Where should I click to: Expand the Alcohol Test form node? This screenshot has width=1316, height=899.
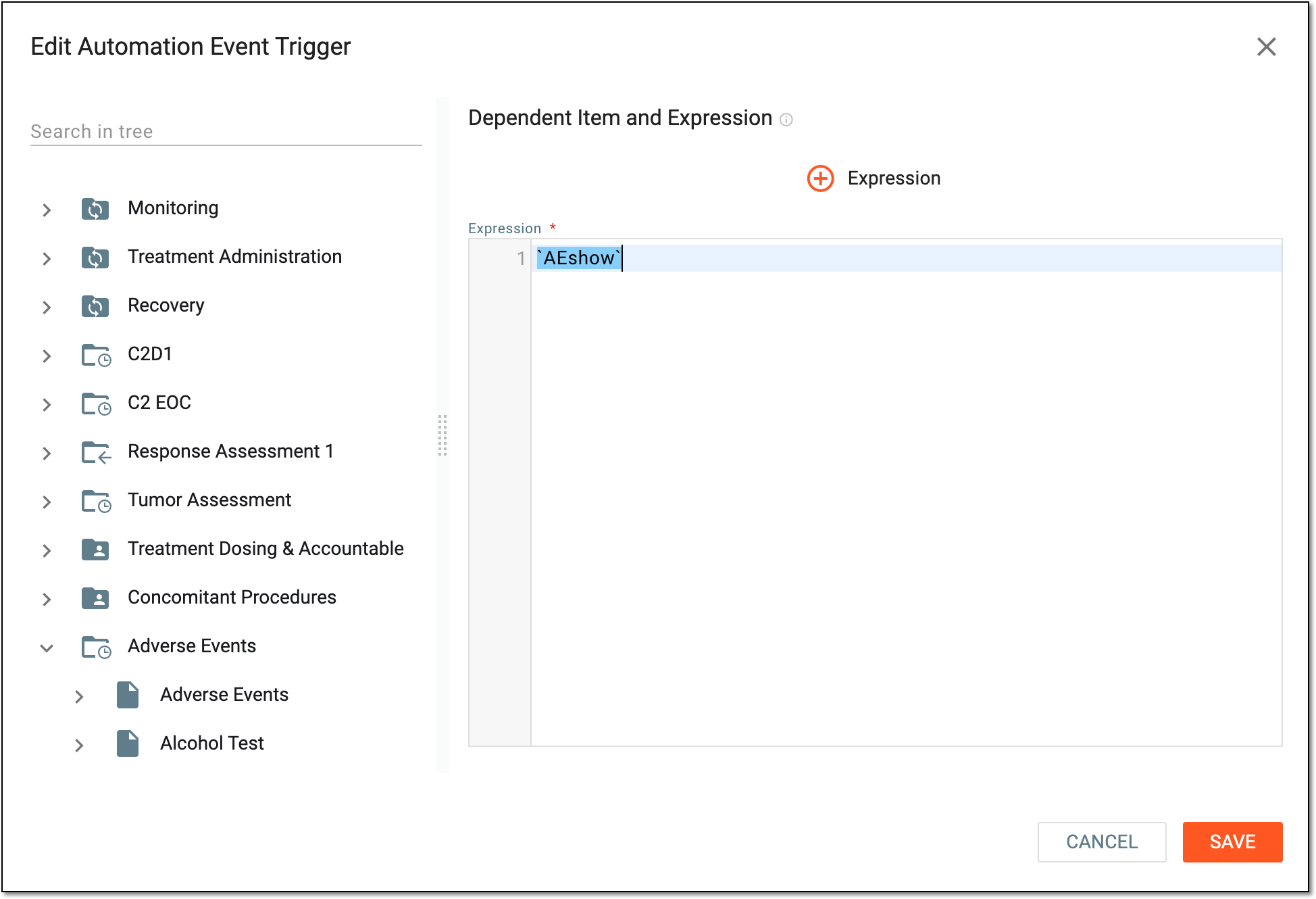[79, 745]
